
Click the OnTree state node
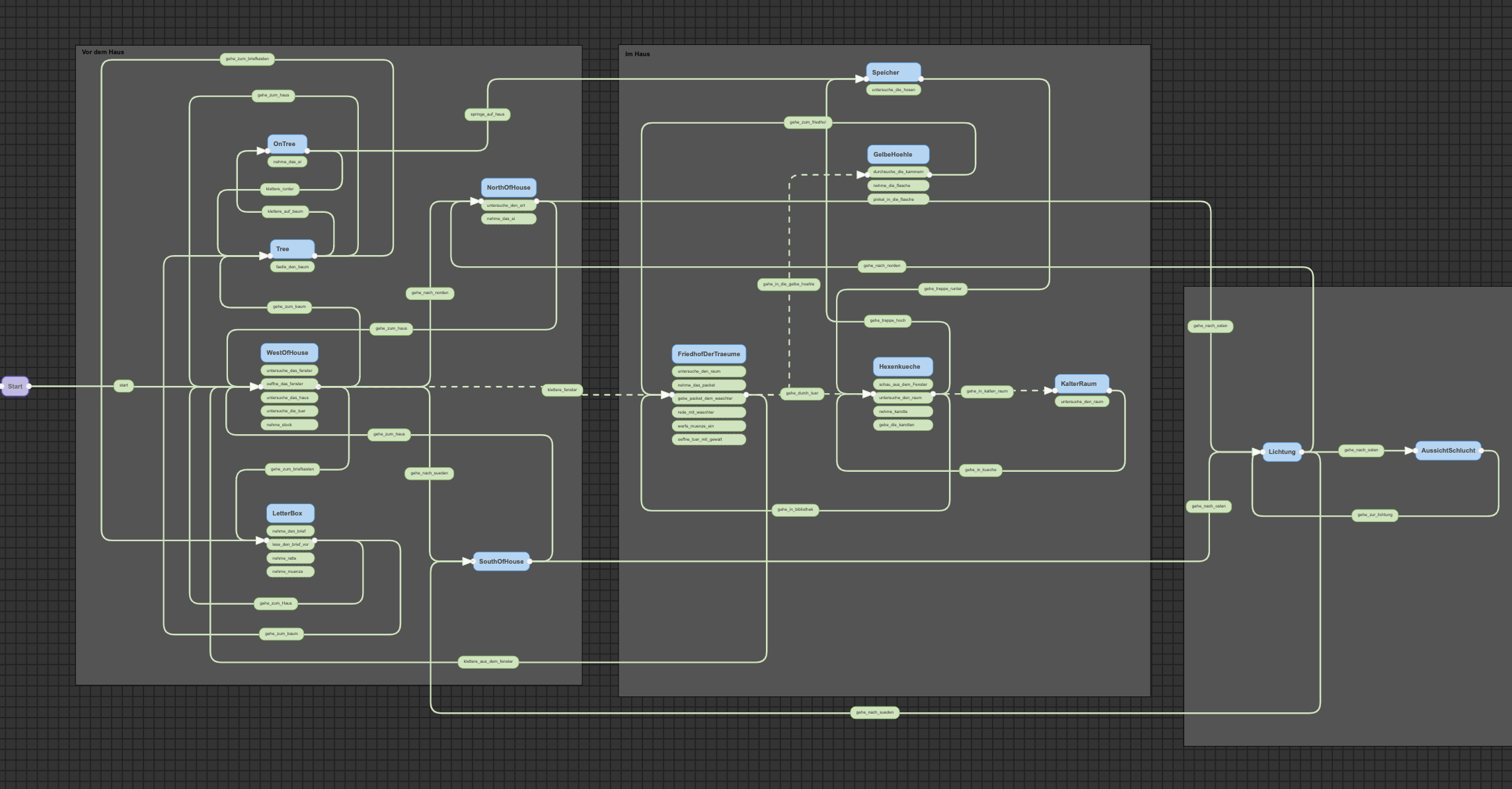point(287,144)
